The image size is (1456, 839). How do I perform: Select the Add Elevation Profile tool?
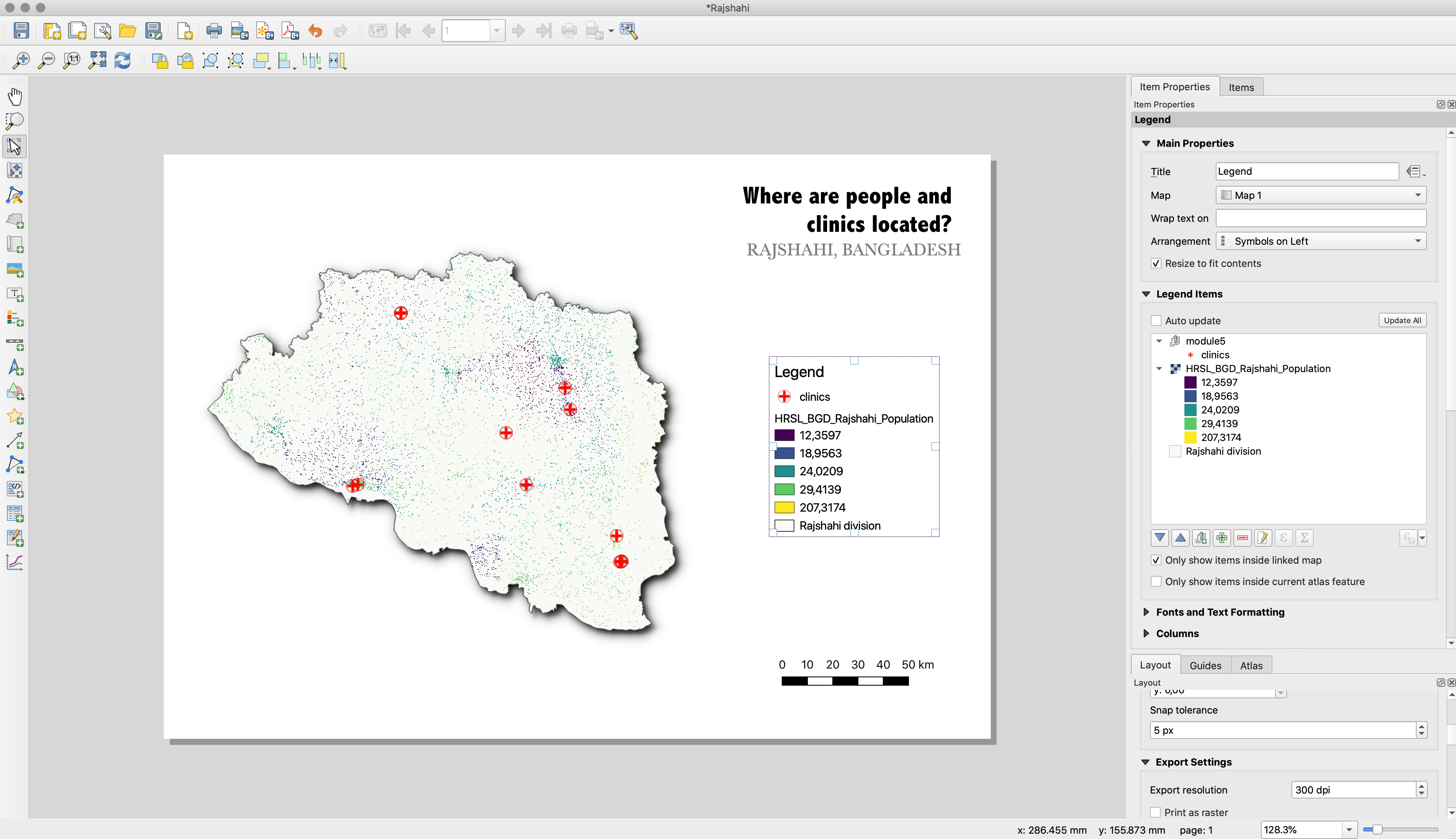tap(15, 563)
